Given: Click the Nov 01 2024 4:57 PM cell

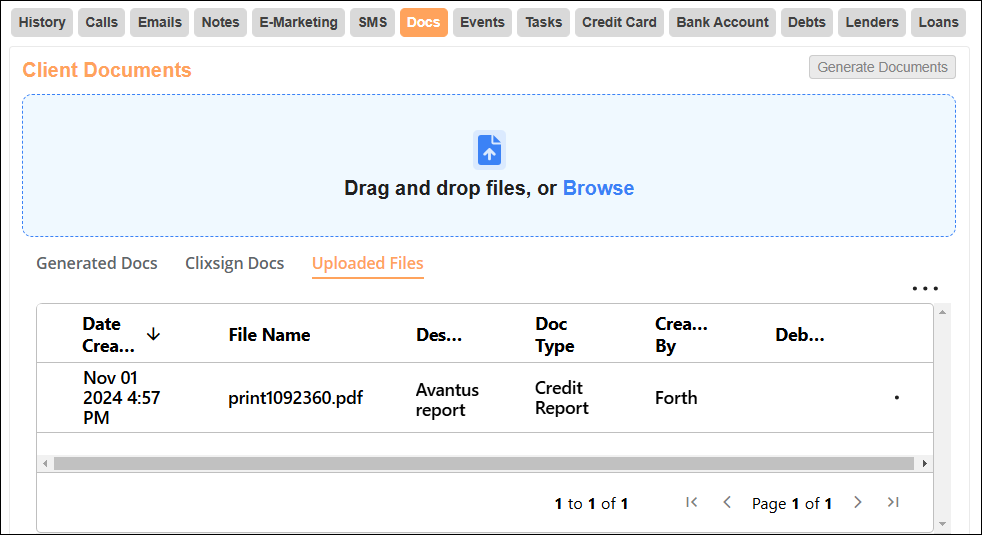Looking at the screenshot, I should [x=121, y=398].
